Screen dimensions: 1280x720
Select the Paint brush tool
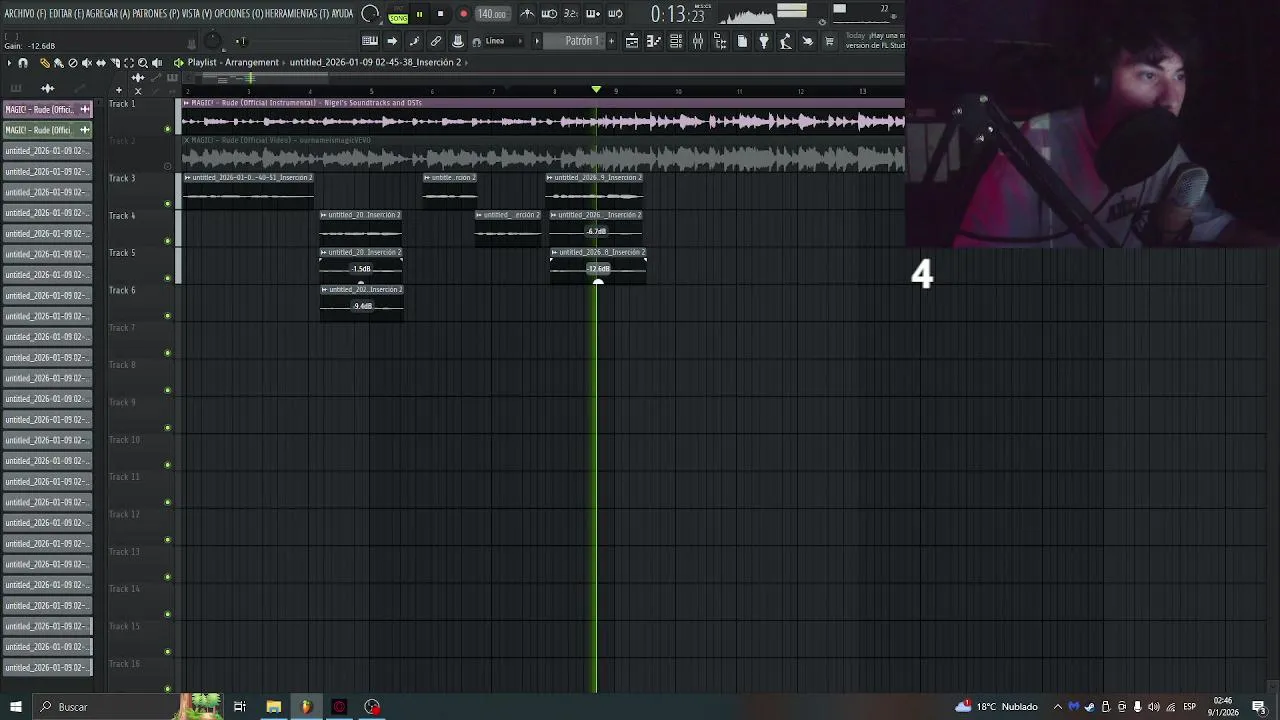tap(58, 63)
